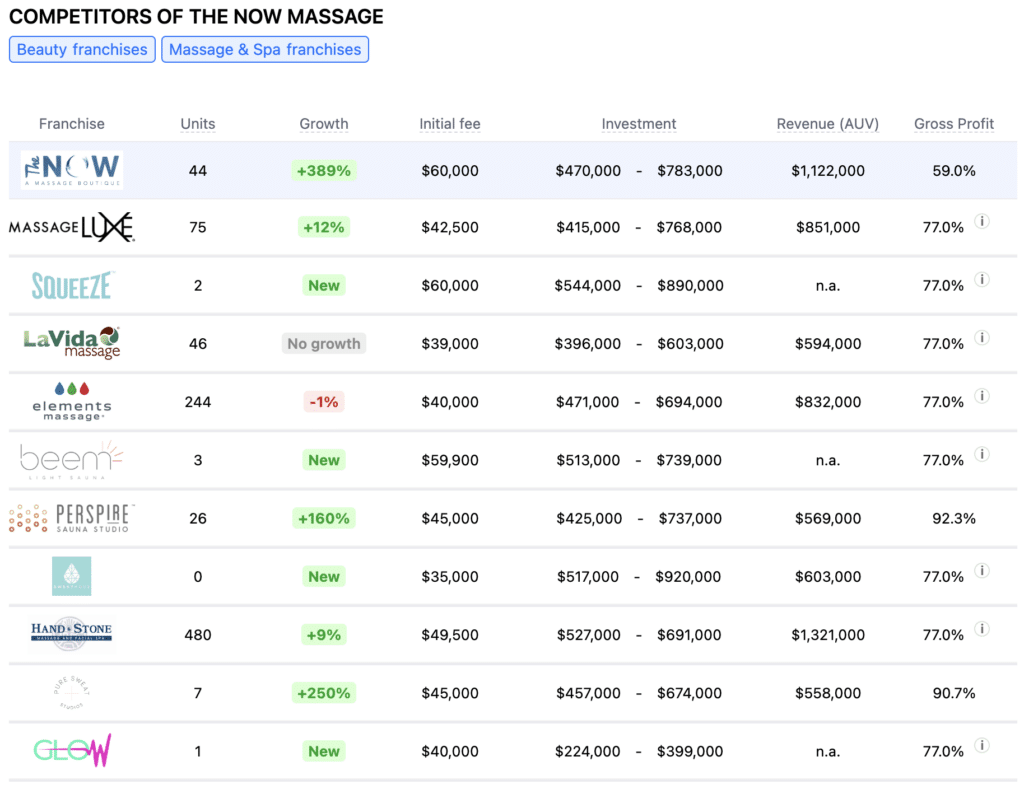Click the teal square franchise logo
Screen dimensions: 1024x794
point(72,576)
